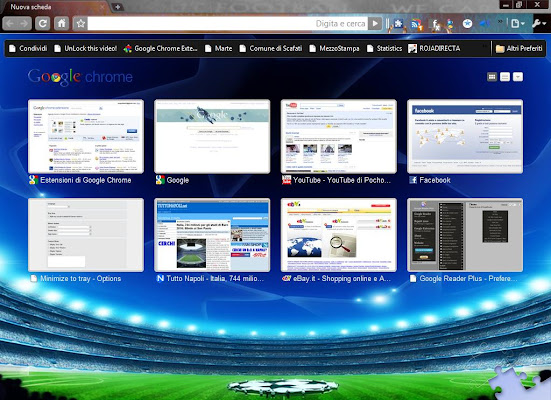The image size is (551, 400).
Task: Open the YouTube page thumbnail
Action: pyautogui.click(x=339, y=136)
